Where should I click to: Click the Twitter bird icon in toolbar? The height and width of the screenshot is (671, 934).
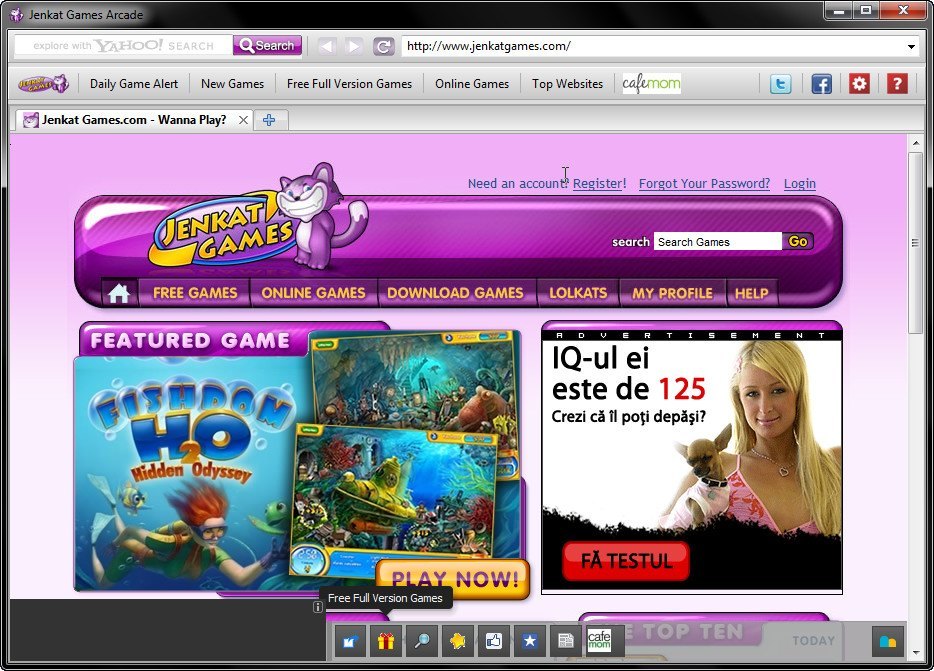pyautogui.click(x=780, y=84)
